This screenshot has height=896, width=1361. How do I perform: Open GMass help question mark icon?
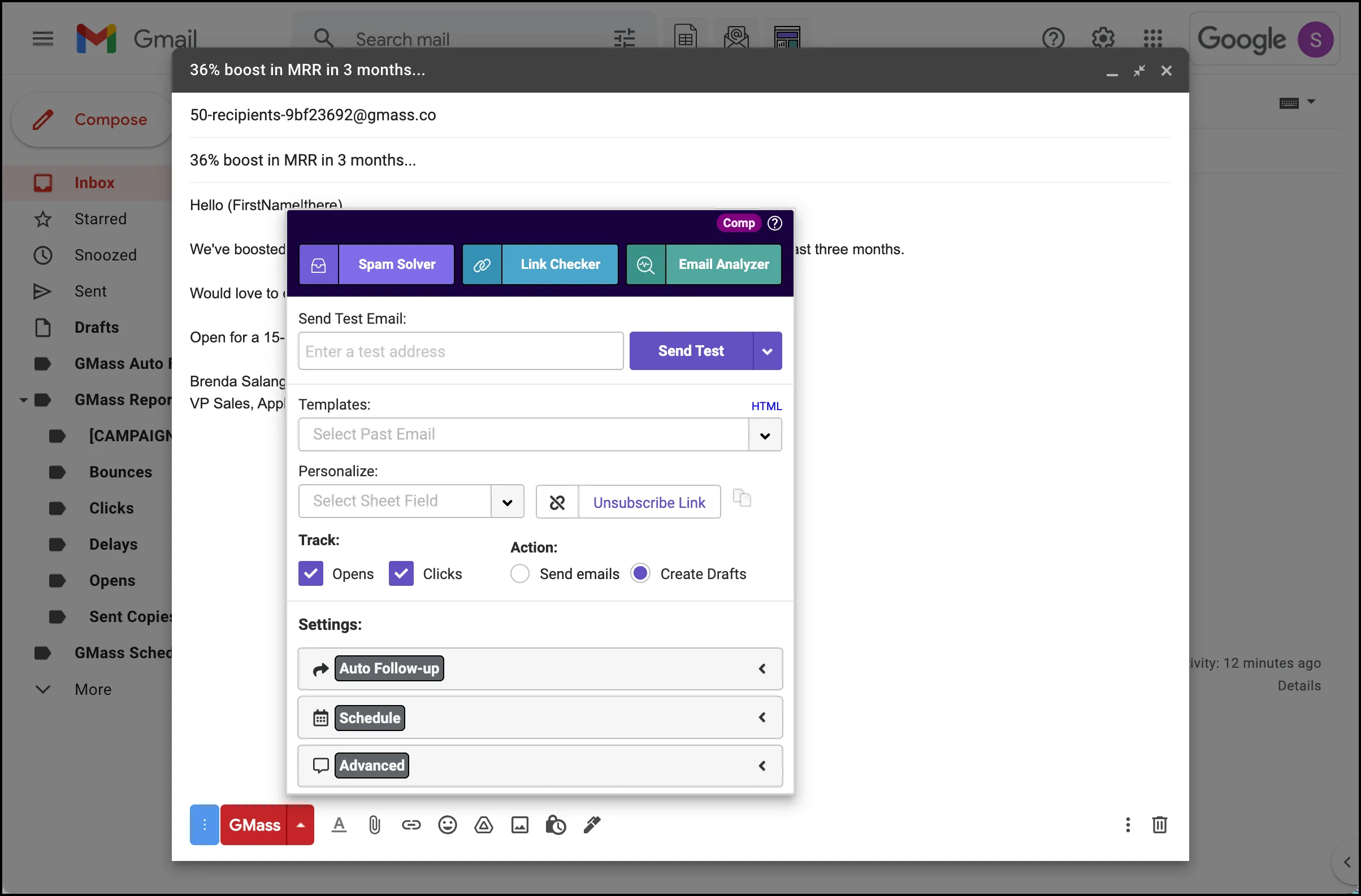[x=774, y=223]
